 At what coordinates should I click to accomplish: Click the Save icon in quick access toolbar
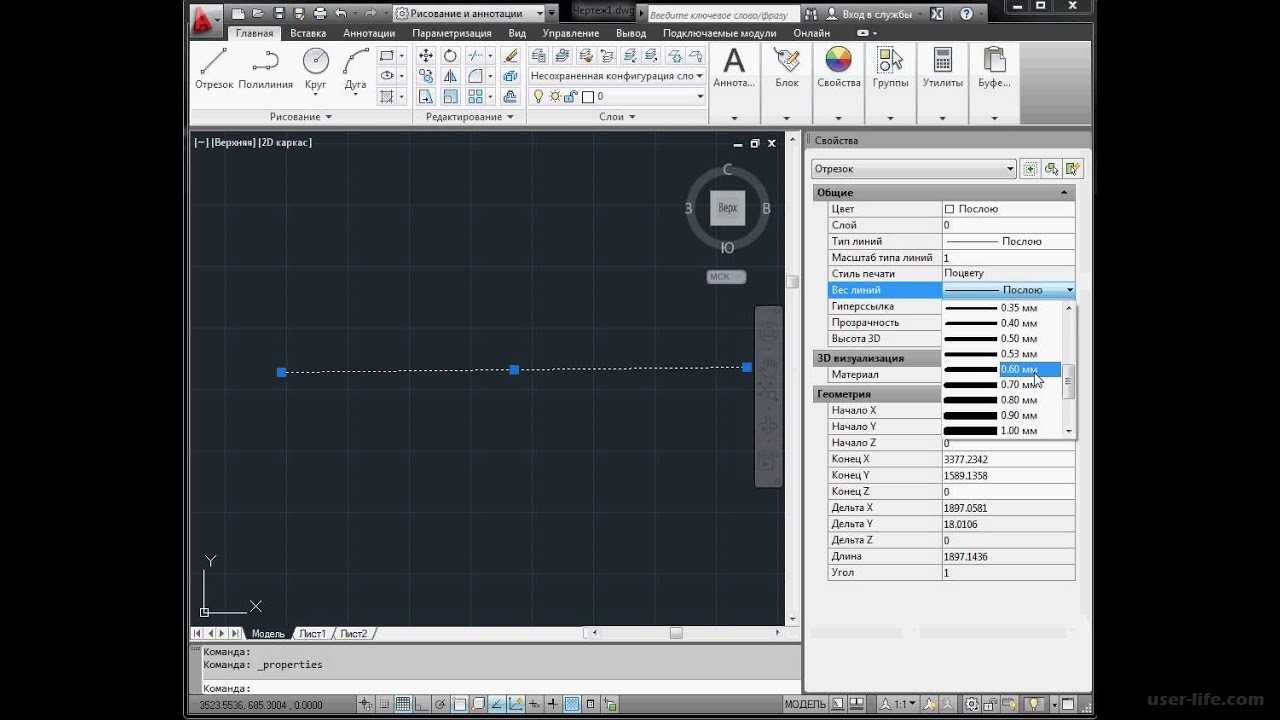click(x=278, y=14)
